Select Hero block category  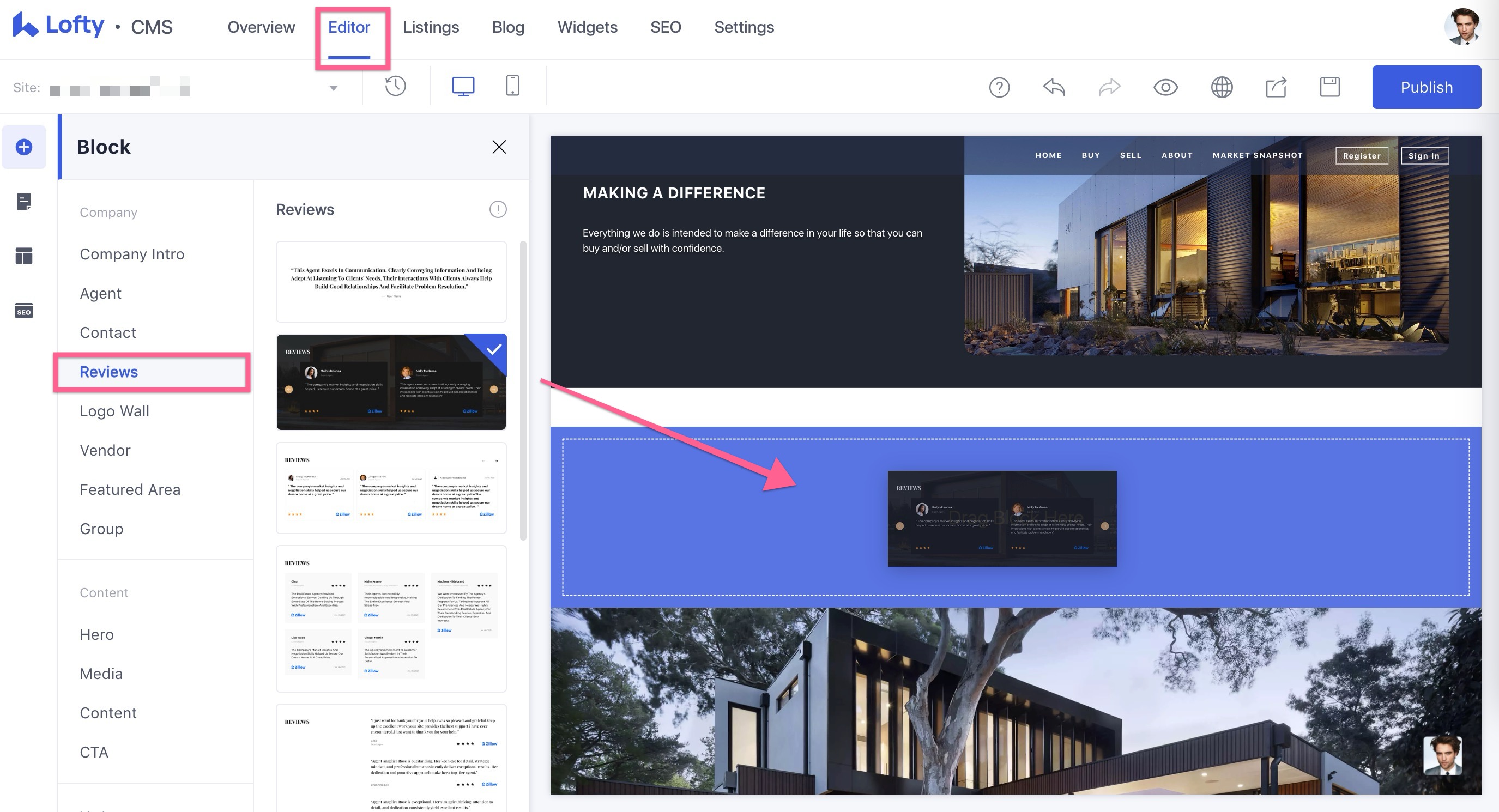96,634
